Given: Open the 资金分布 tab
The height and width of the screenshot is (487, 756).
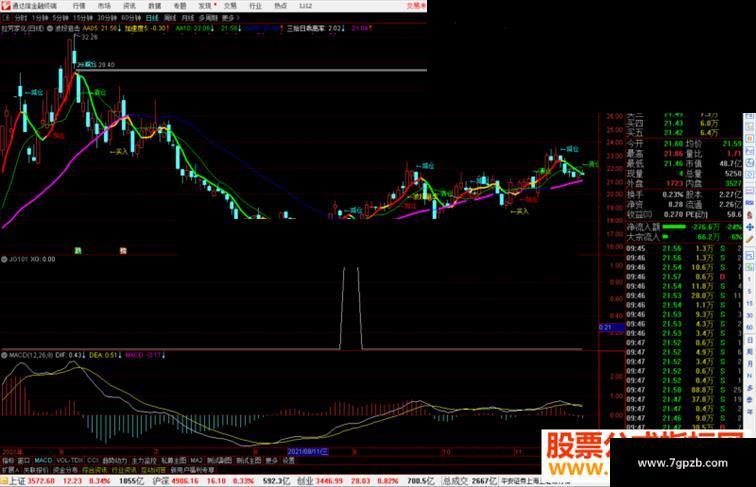Looking at the screenshot, I should 65,470.
